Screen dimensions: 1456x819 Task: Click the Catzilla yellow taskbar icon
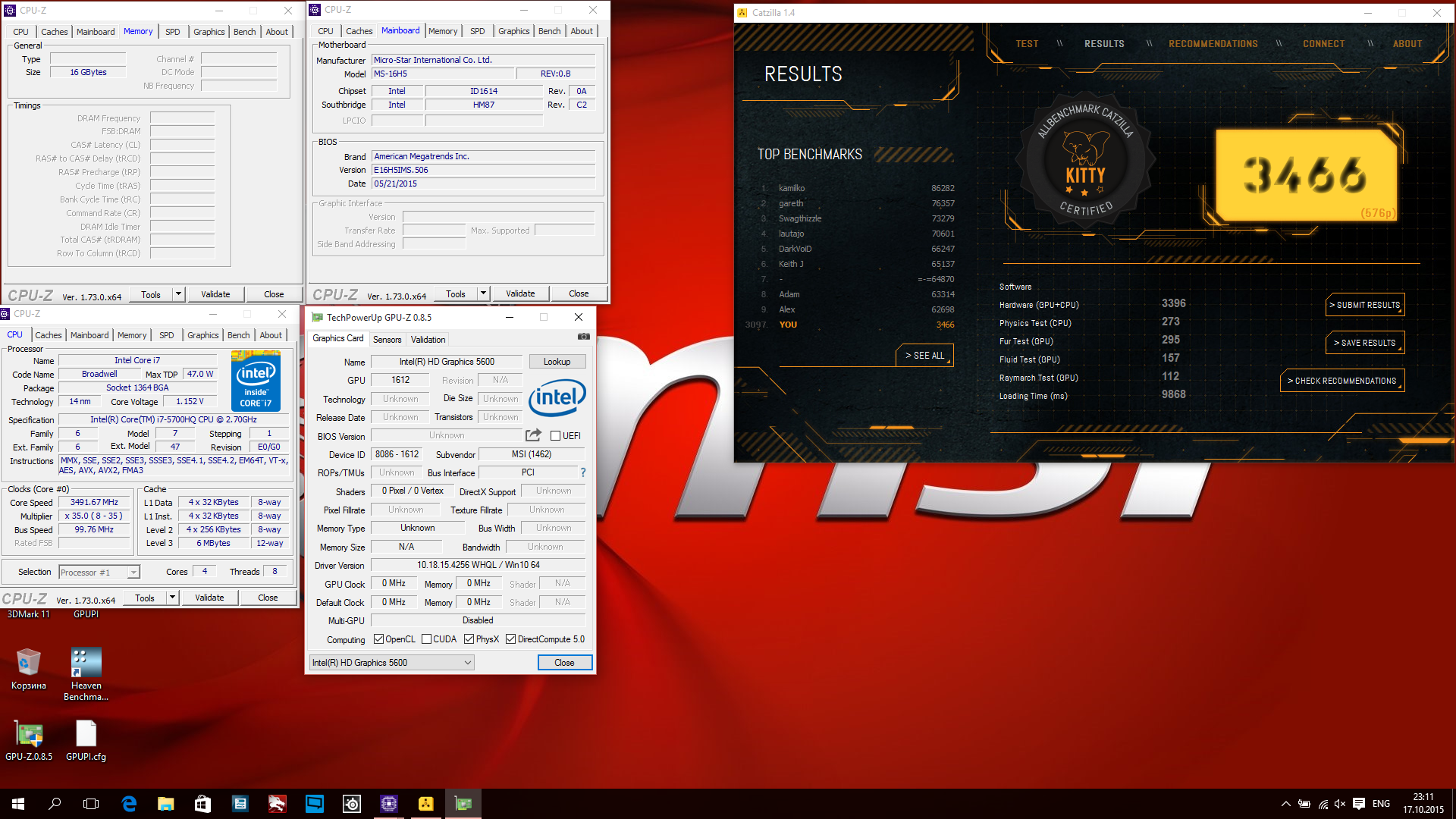click(426, 804)
